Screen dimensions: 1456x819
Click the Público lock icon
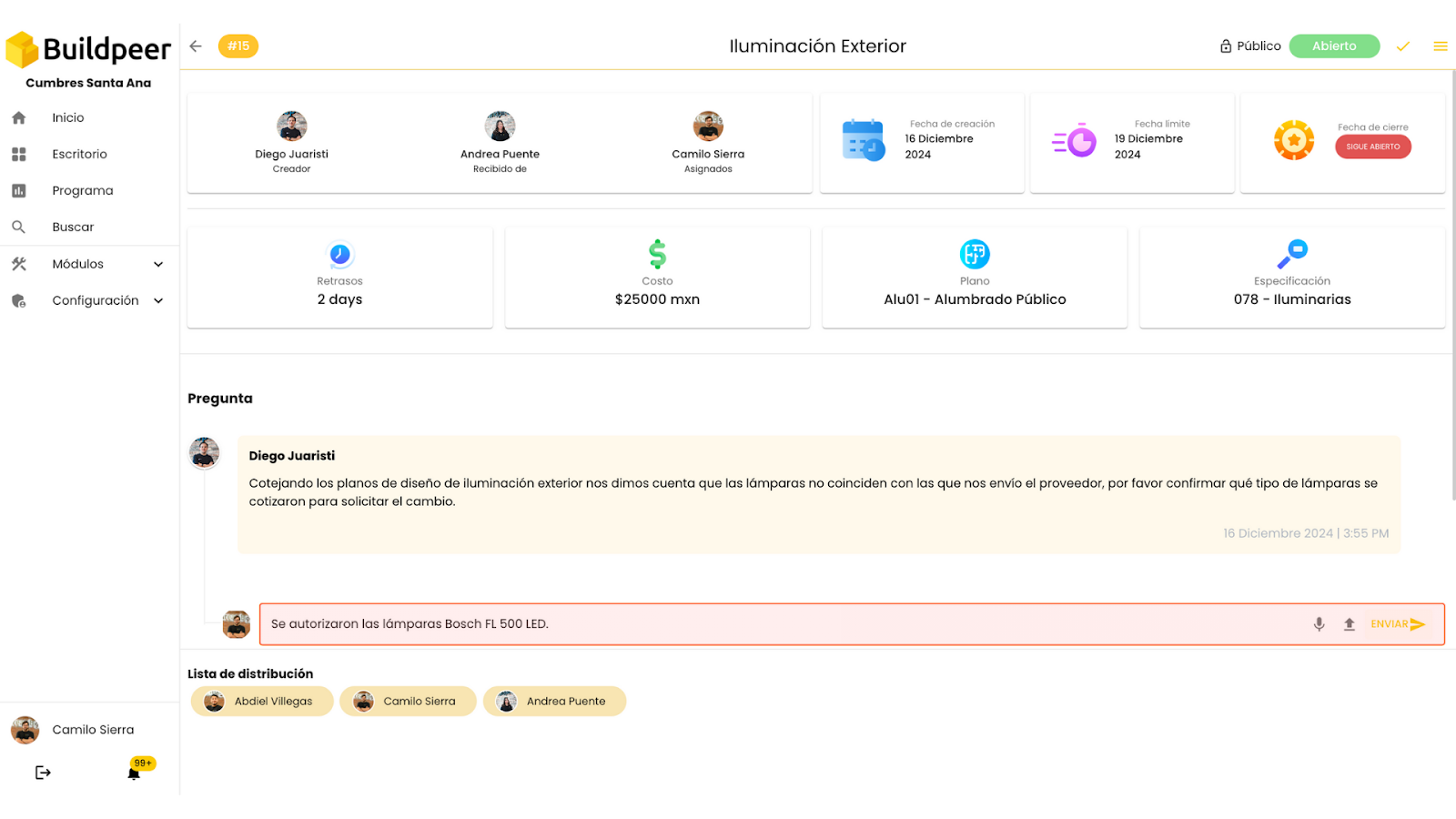click(x=1226, y=46)
